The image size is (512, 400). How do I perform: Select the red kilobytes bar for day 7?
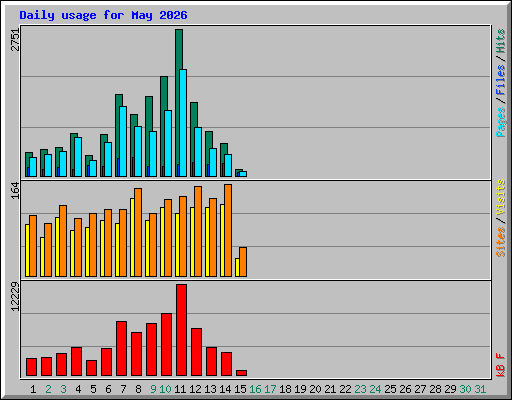pyautogui.click(x=121, y=349)
